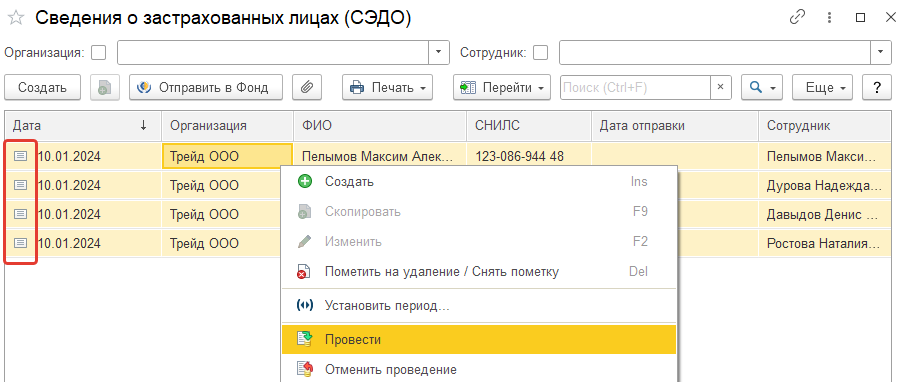
Task: Expand the Организация dropdown list
Action: [x=439, y=53]
